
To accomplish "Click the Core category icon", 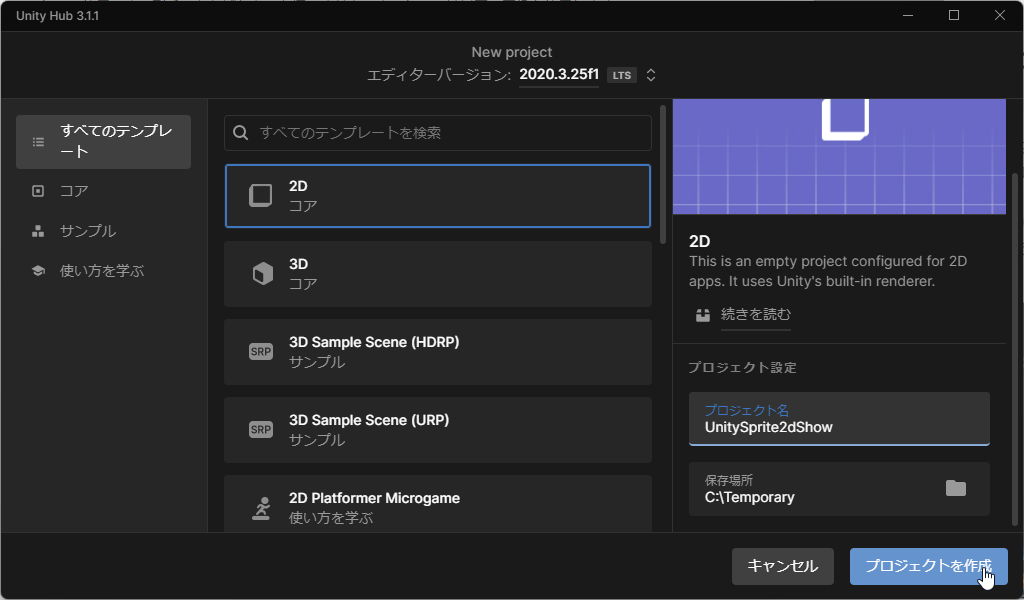I will 38,191.
